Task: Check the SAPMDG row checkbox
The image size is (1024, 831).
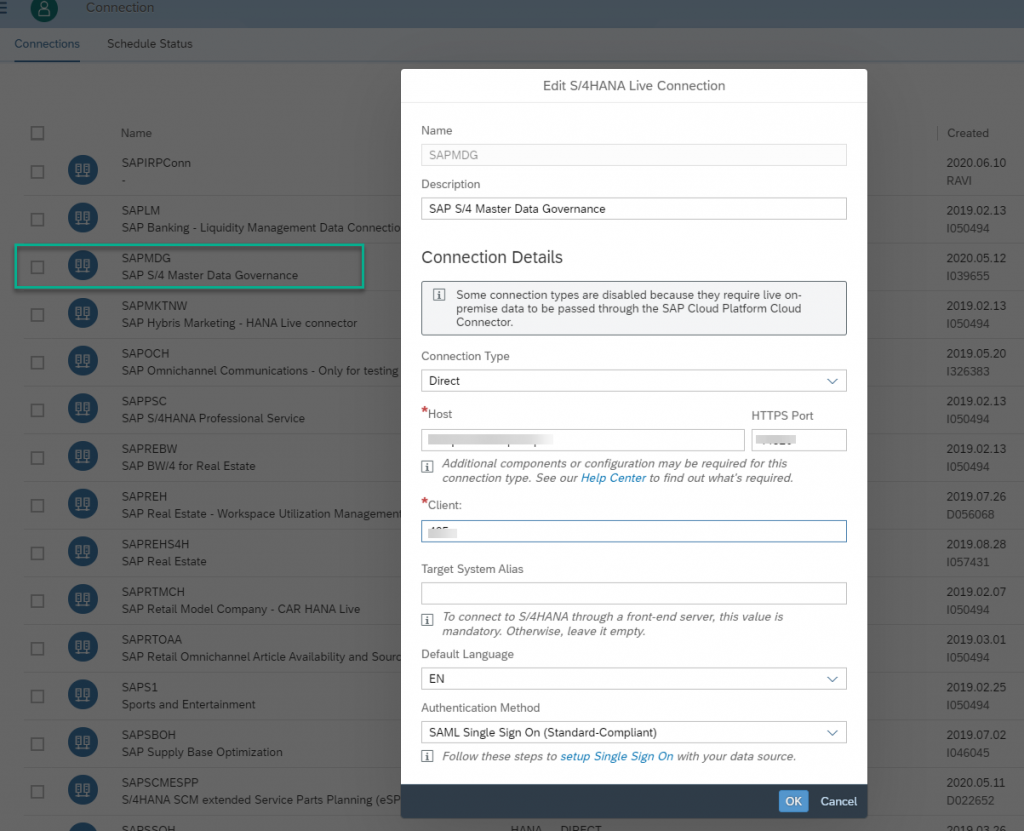Action: point(37,267)
